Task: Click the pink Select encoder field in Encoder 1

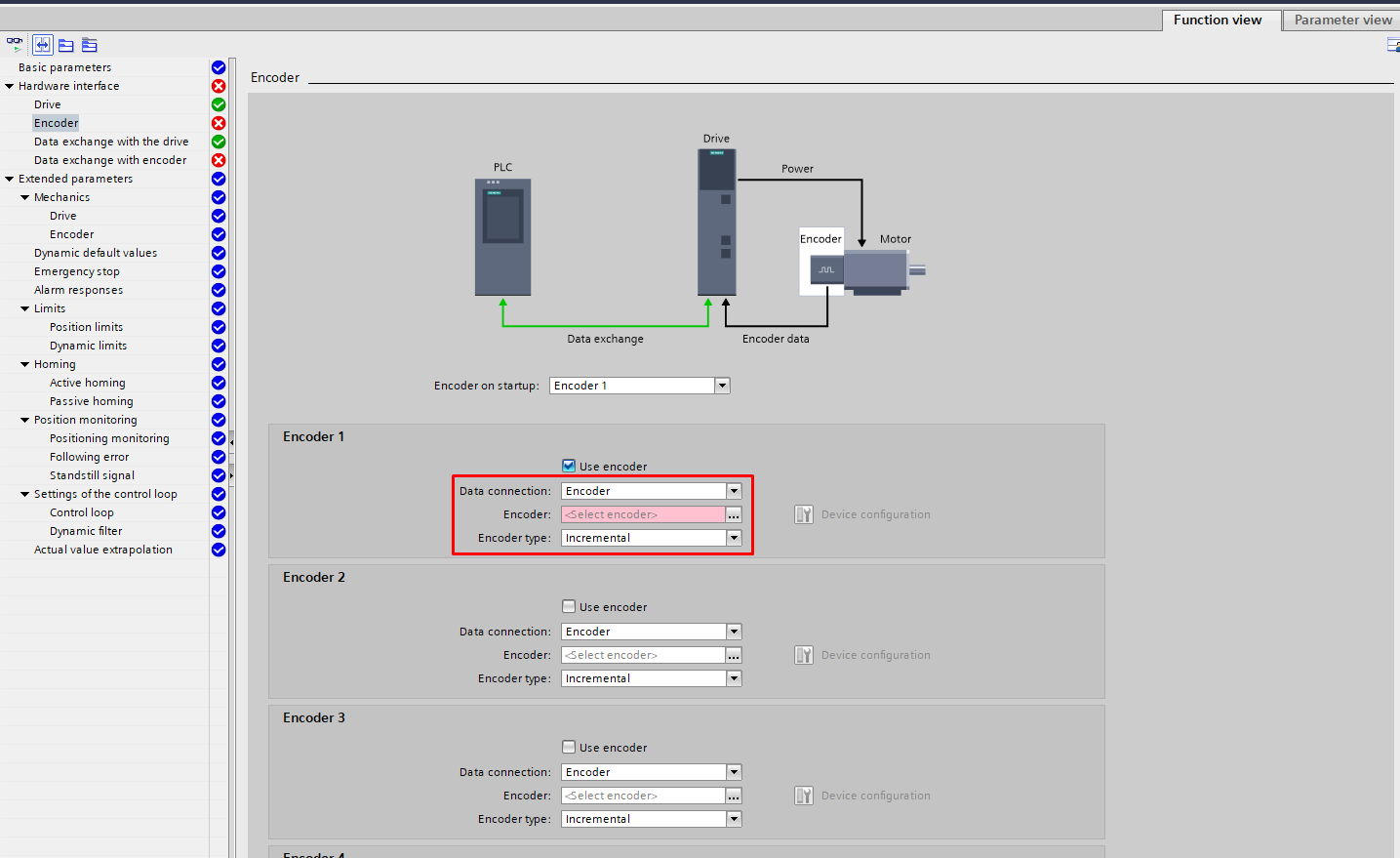Action: point(643,514)
